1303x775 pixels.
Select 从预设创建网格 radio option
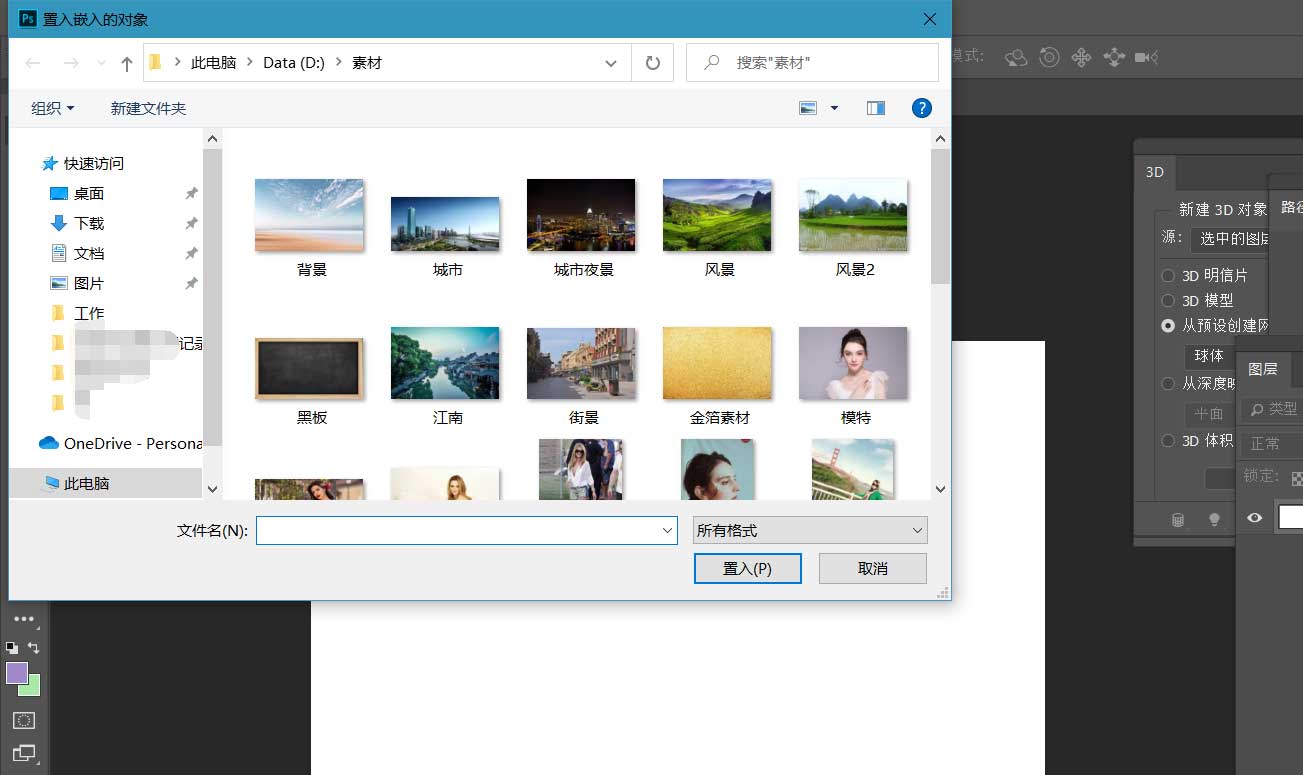click(1167, 325)
